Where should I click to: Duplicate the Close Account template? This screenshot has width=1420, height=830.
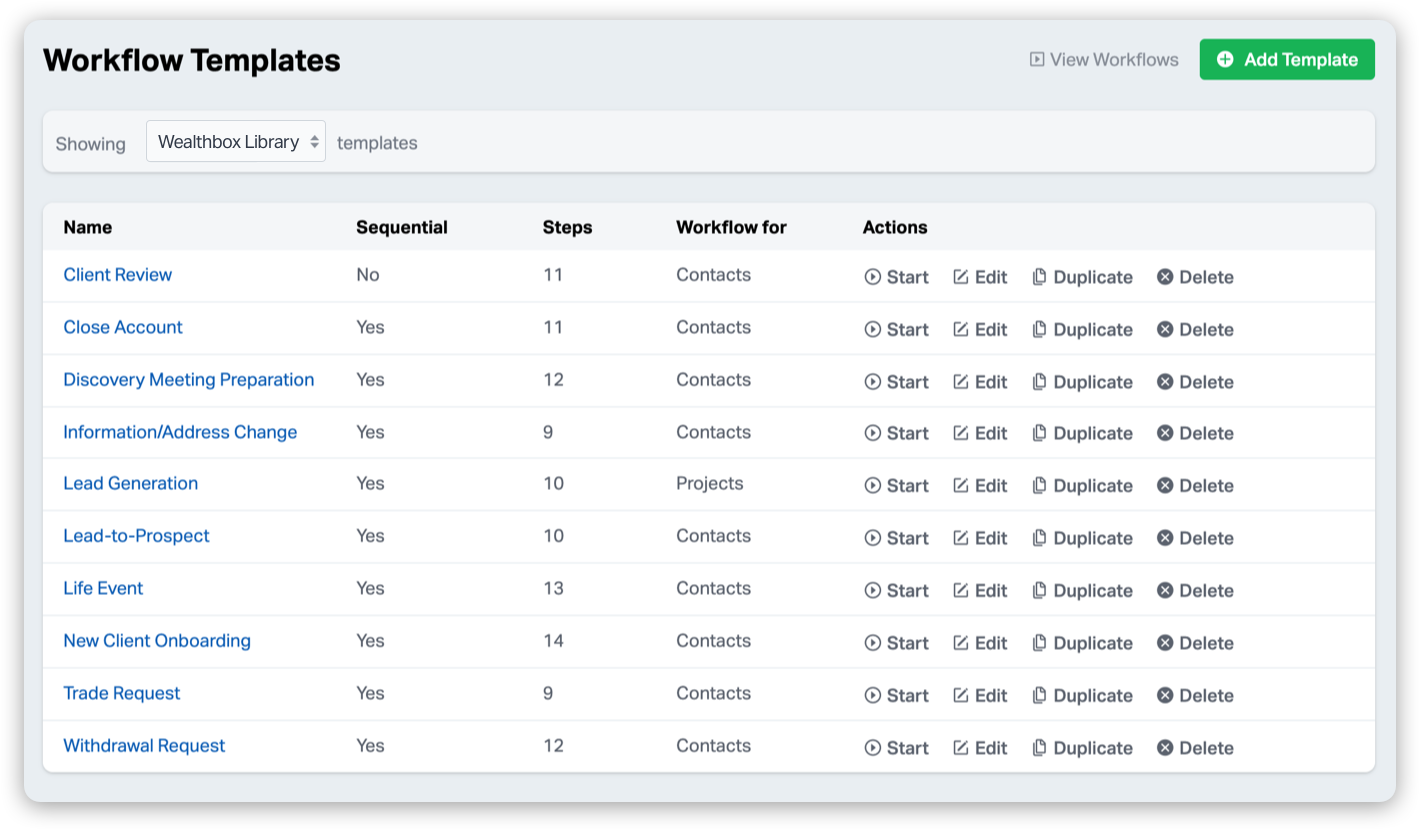pos(1082,329)
